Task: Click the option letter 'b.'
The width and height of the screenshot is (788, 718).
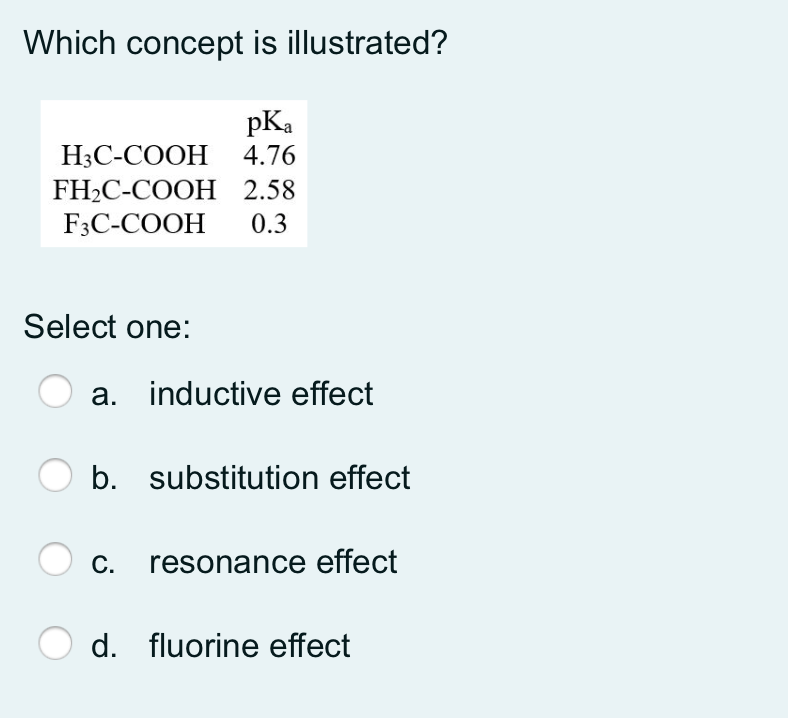Action: click(x=104, y=477)
